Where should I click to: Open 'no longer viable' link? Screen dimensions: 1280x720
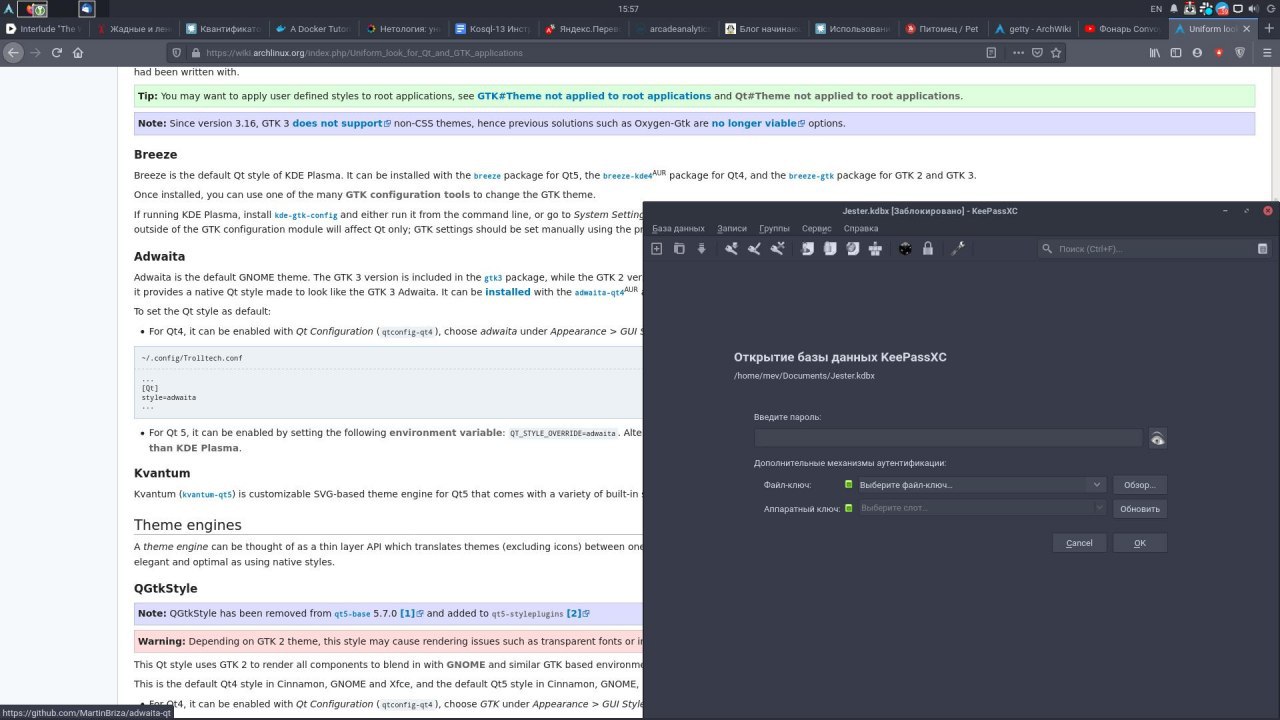754,123
